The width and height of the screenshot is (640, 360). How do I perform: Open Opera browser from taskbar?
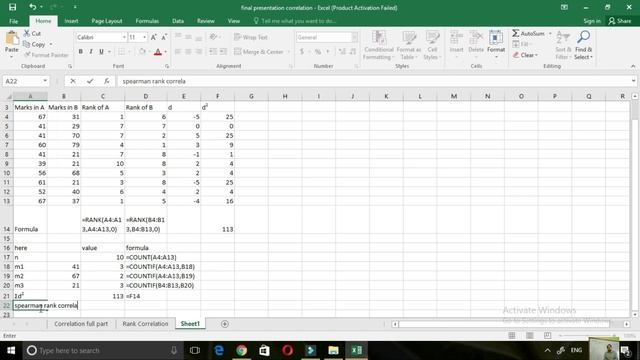pos(287,350)
